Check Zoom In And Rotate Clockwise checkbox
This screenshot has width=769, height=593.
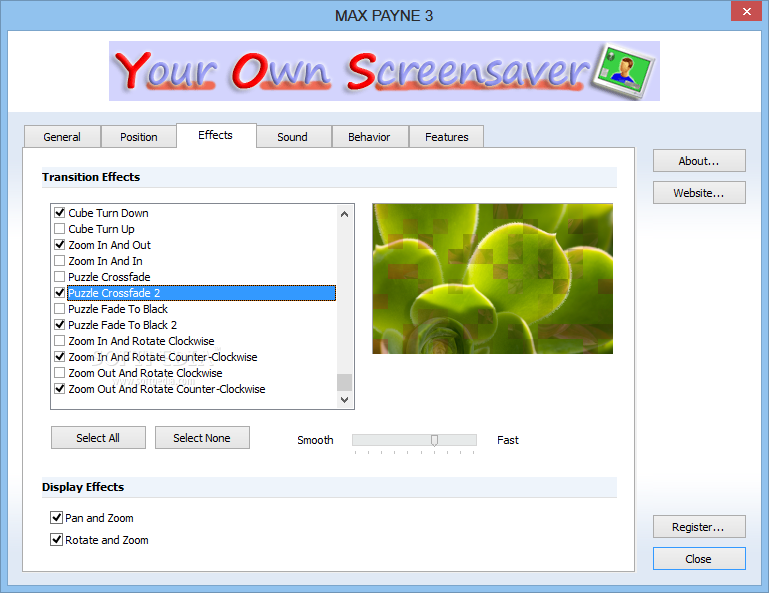[x=59, y=340]
